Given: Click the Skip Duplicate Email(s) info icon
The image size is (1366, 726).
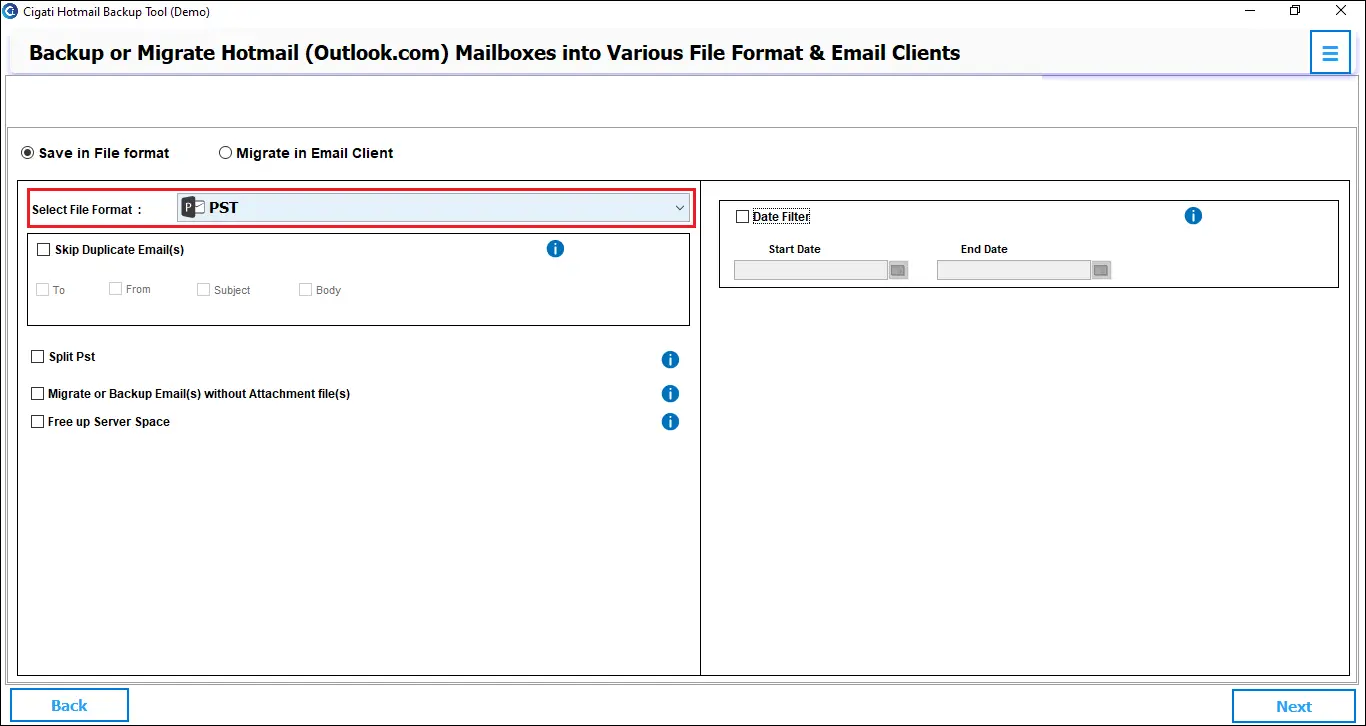Looking at the screenshot, I should click(556, 248).
